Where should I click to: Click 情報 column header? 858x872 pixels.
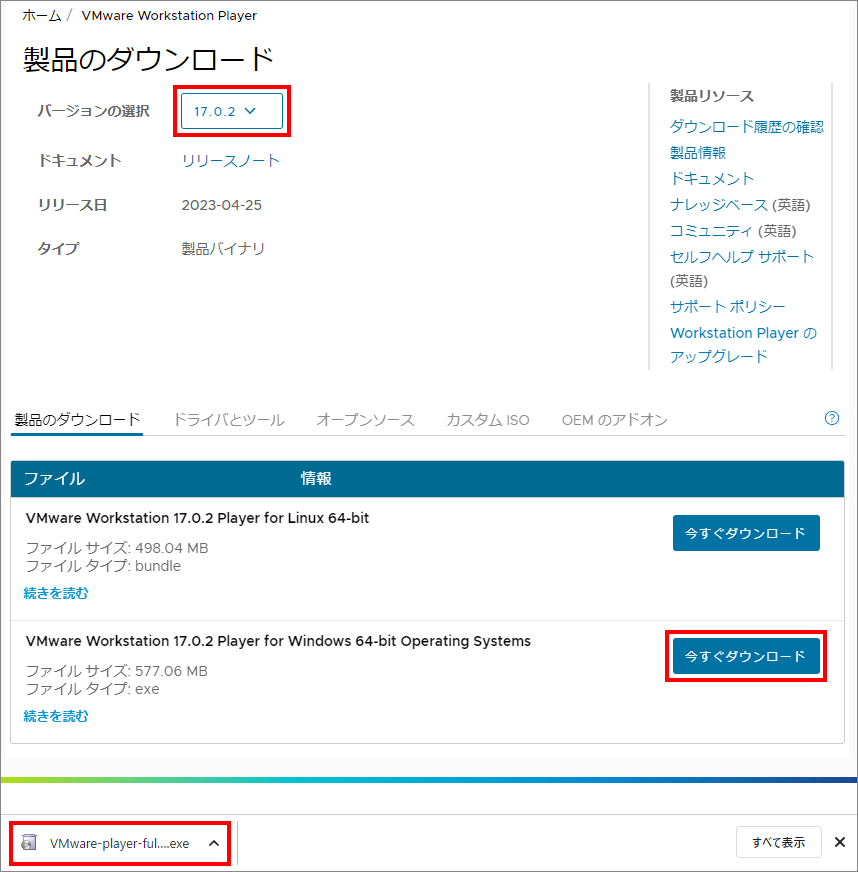pyautogui.click(x=316, y=478)
